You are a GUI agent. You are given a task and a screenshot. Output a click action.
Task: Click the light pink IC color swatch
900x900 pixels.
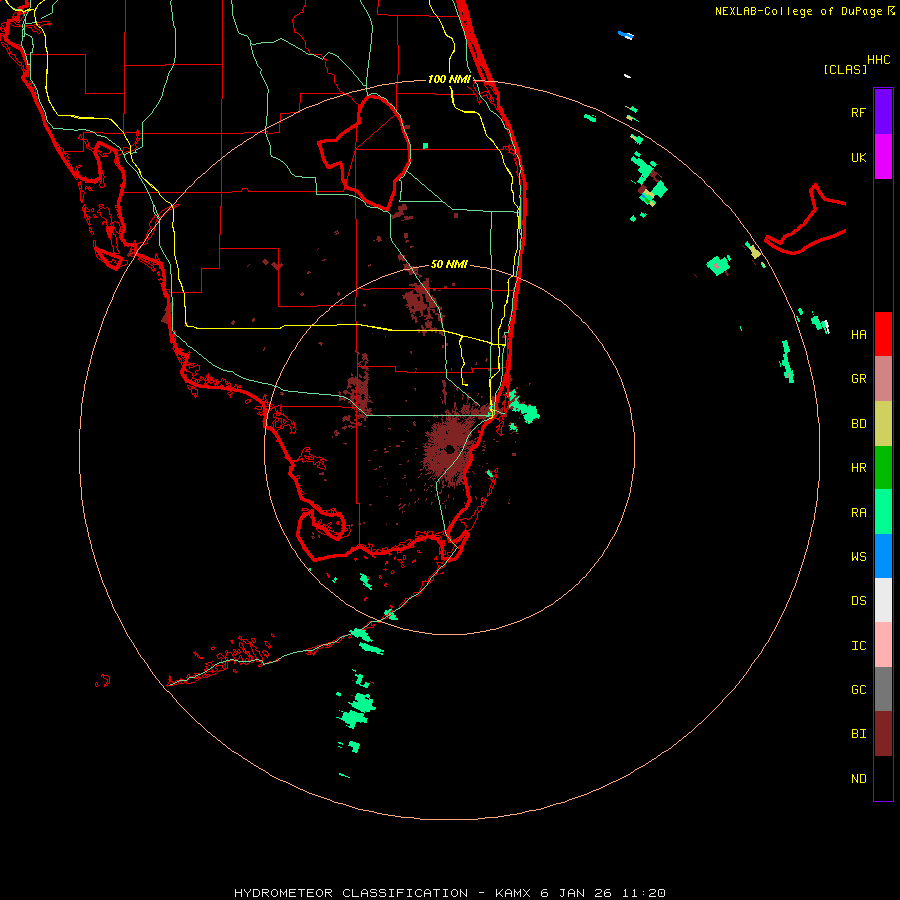[883, 645]
